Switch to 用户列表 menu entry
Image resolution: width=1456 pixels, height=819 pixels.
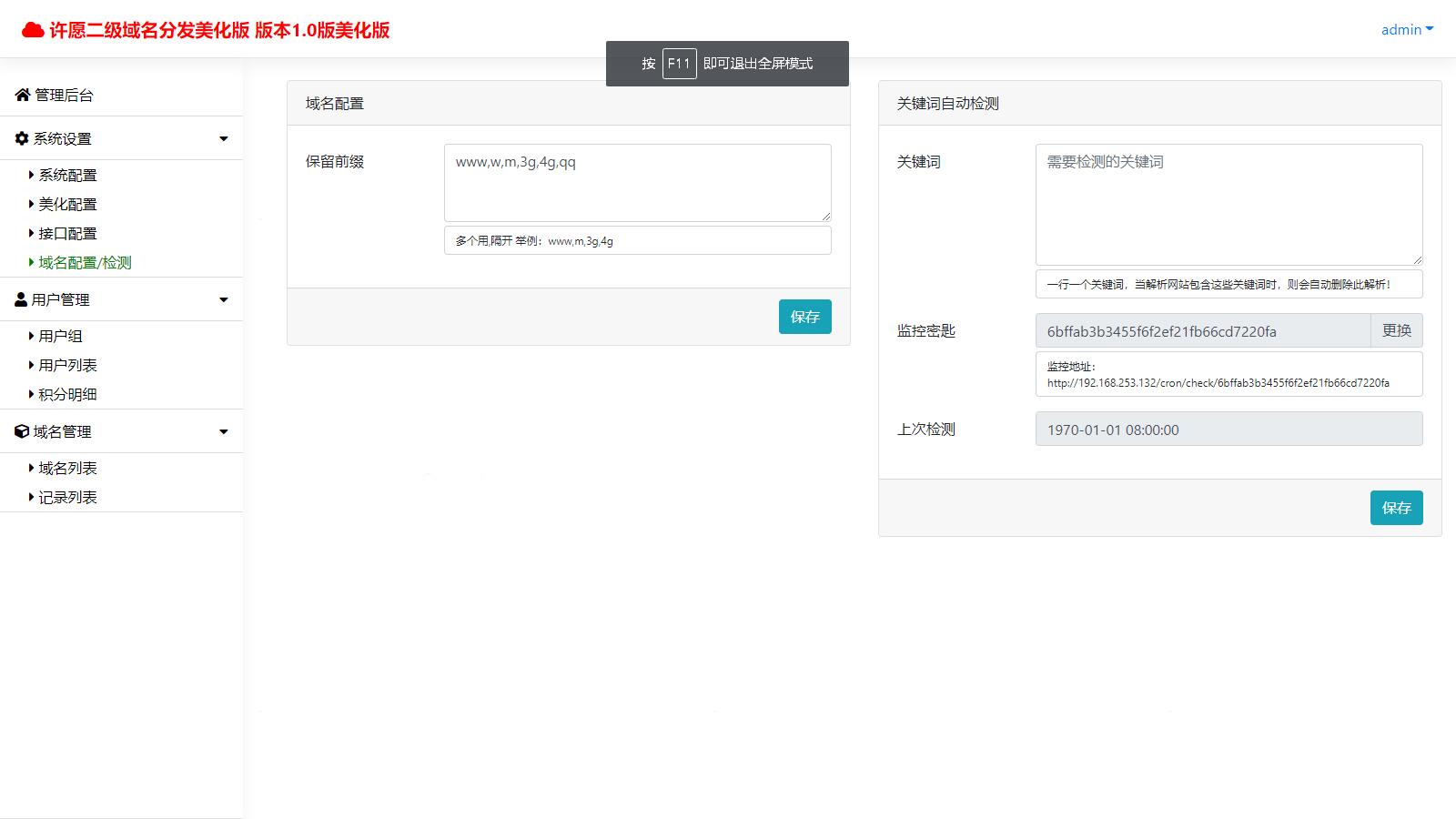click(66, 365)
